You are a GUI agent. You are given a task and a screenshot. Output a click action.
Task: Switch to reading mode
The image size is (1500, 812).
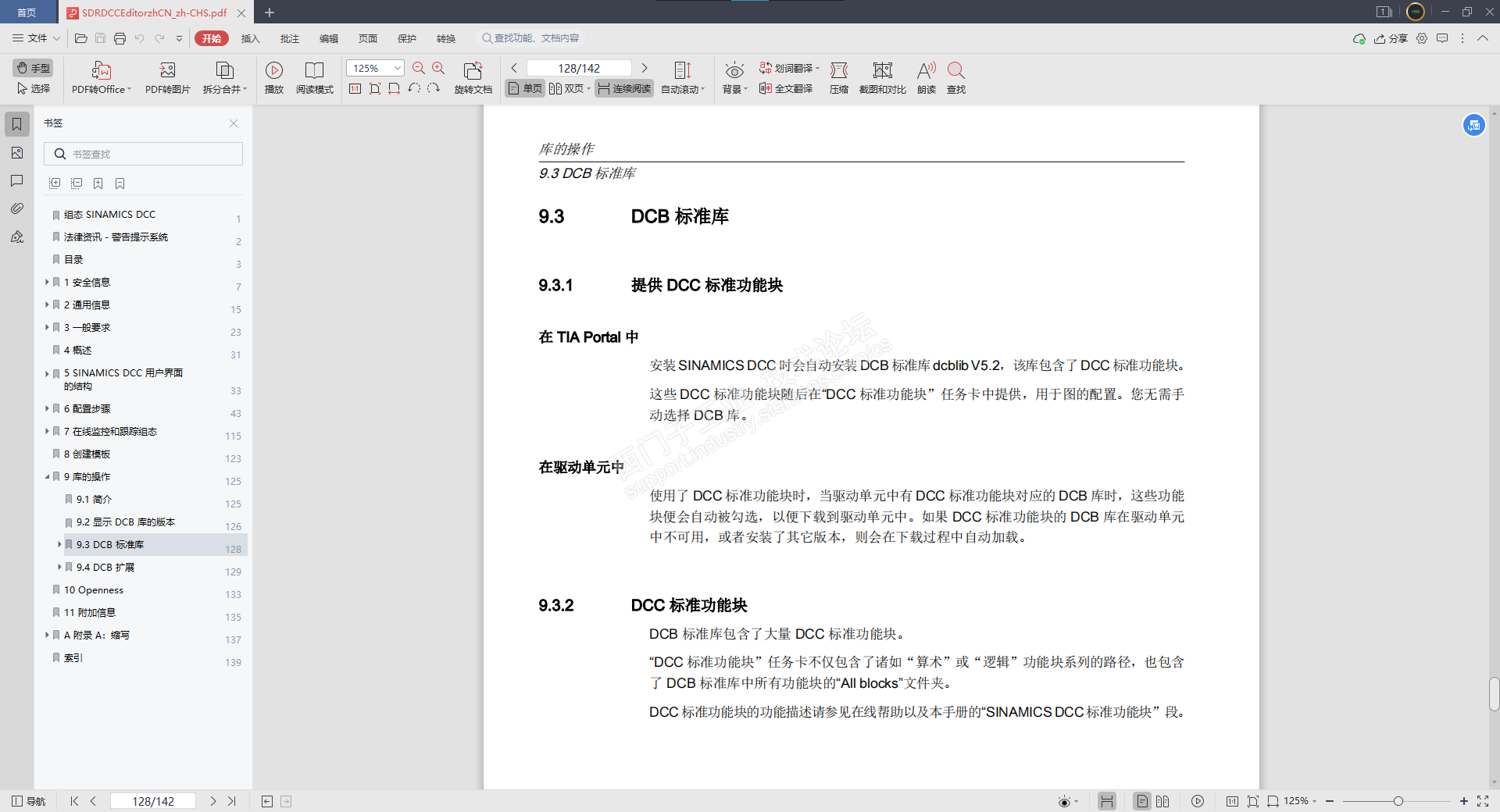point(315,78)
